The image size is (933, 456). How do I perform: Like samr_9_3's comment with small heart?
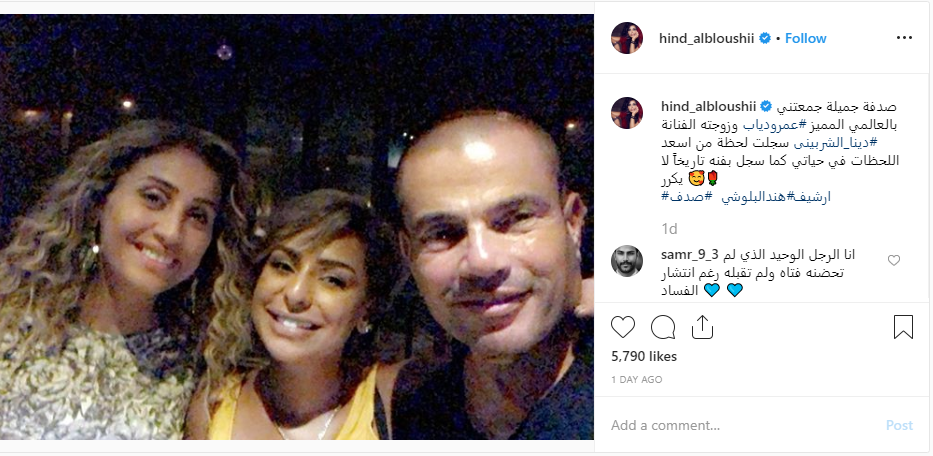(894, 260)
